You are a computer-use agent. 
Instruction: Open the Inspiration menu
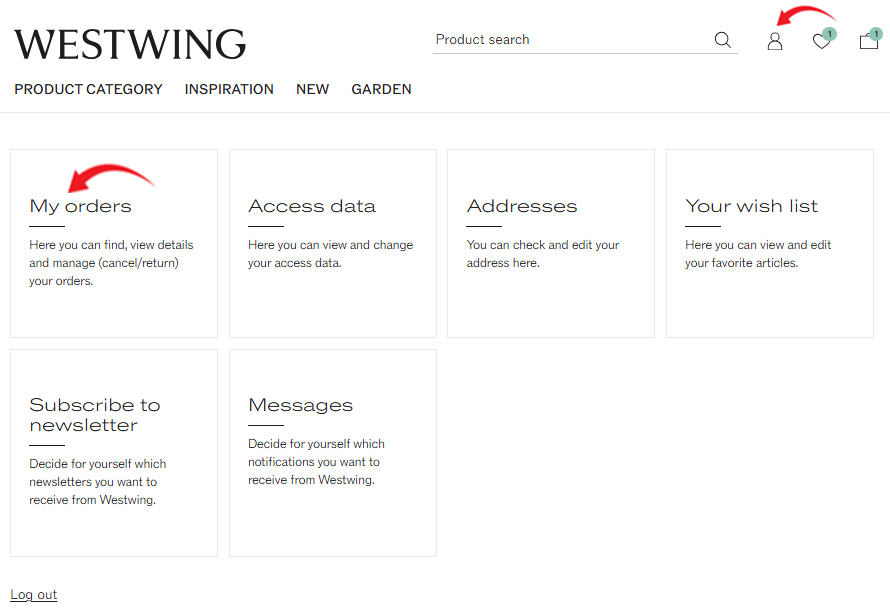(229, 89)
